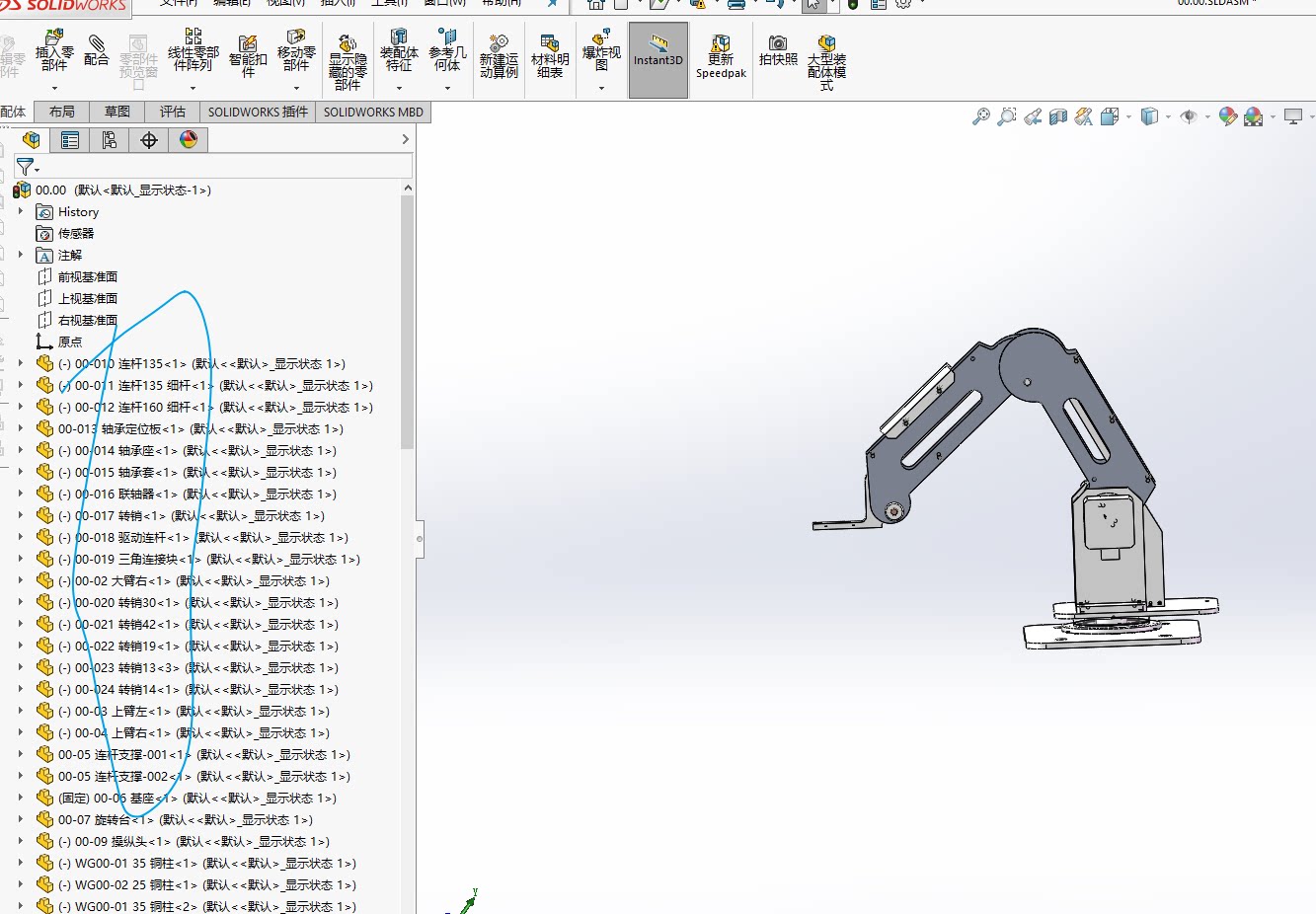Take a 拍快照 snapshot

click(778, 50)
